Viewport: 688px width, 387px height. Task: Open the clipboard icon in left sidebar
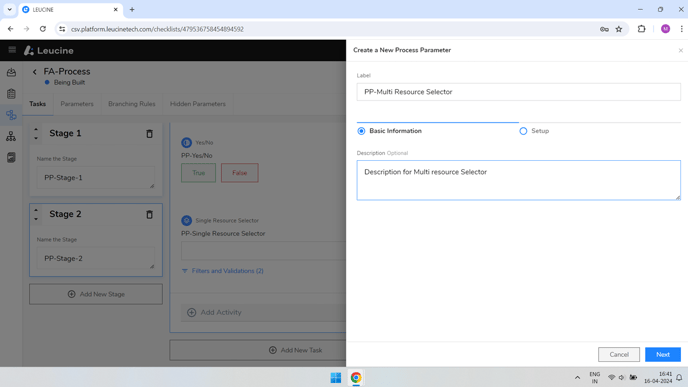tap(11, 93)
